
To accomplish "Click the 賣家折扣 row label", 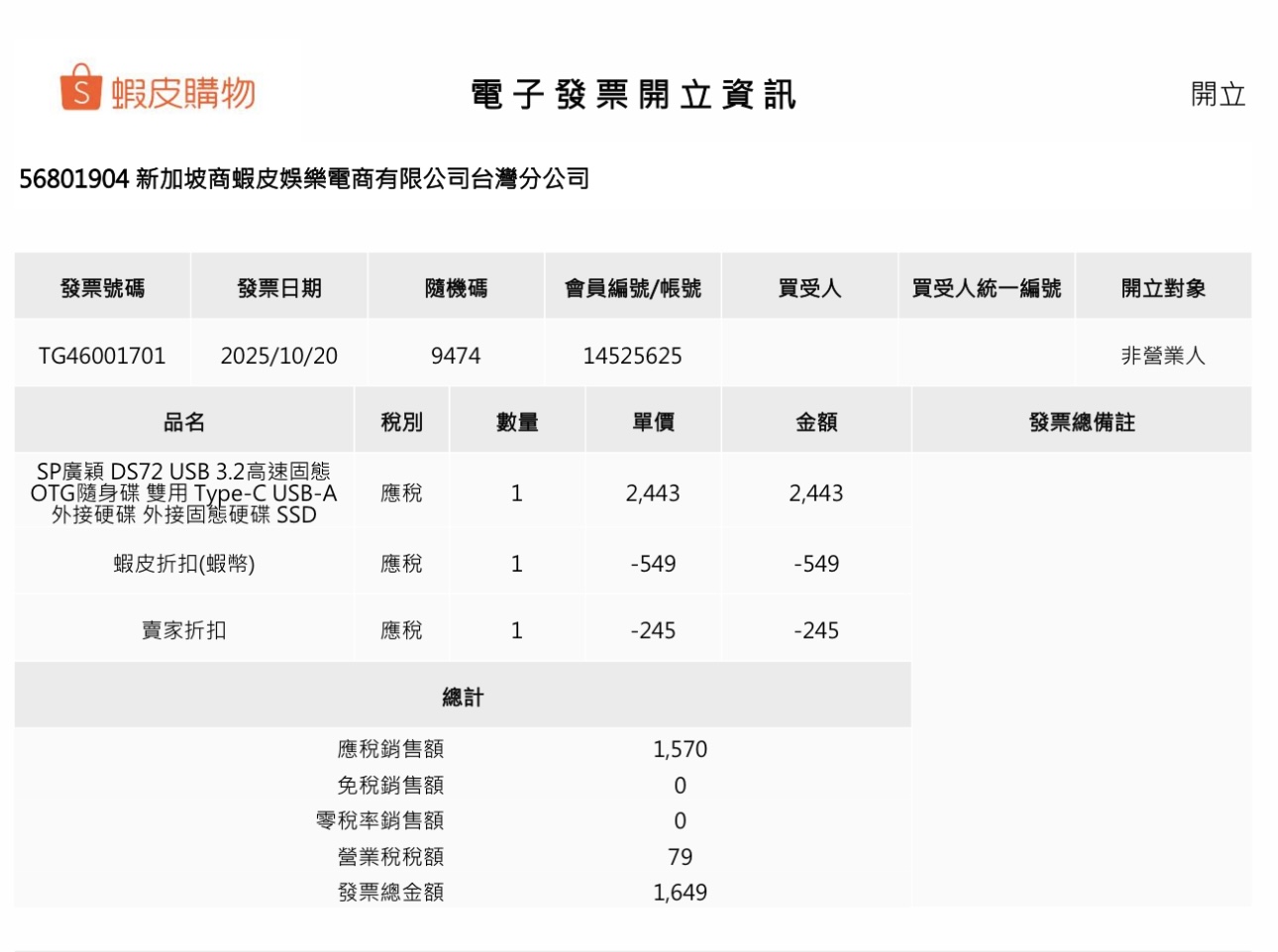I will pos(183,630).
